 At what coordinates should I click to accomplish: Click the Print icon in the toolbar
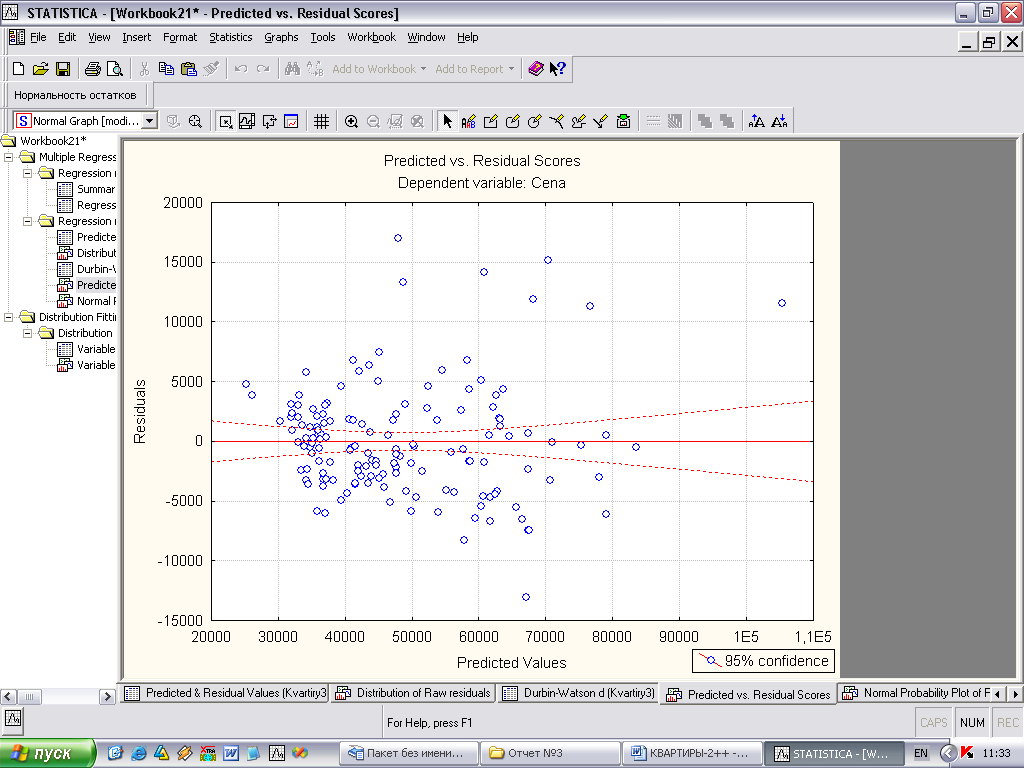click(92, 69)
